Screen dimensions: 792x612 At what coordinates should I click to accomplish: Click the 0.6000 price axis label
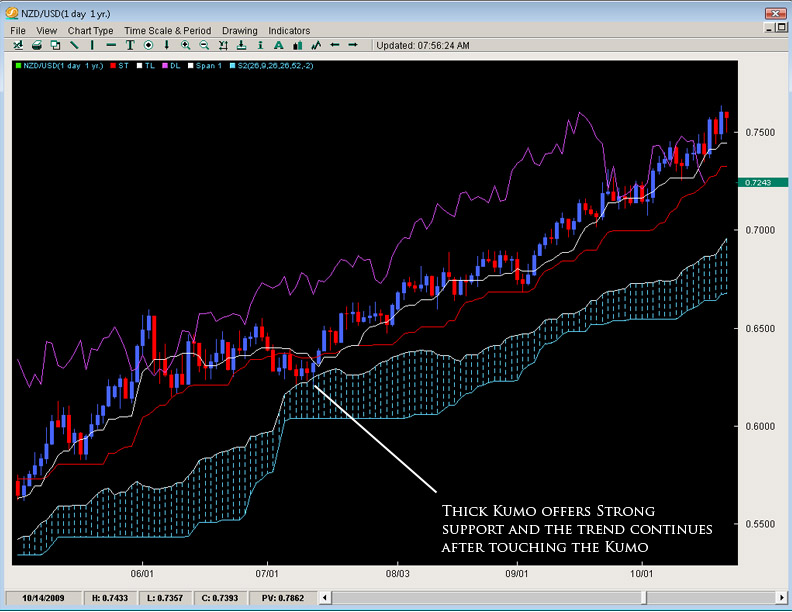(x=760, y=427)
